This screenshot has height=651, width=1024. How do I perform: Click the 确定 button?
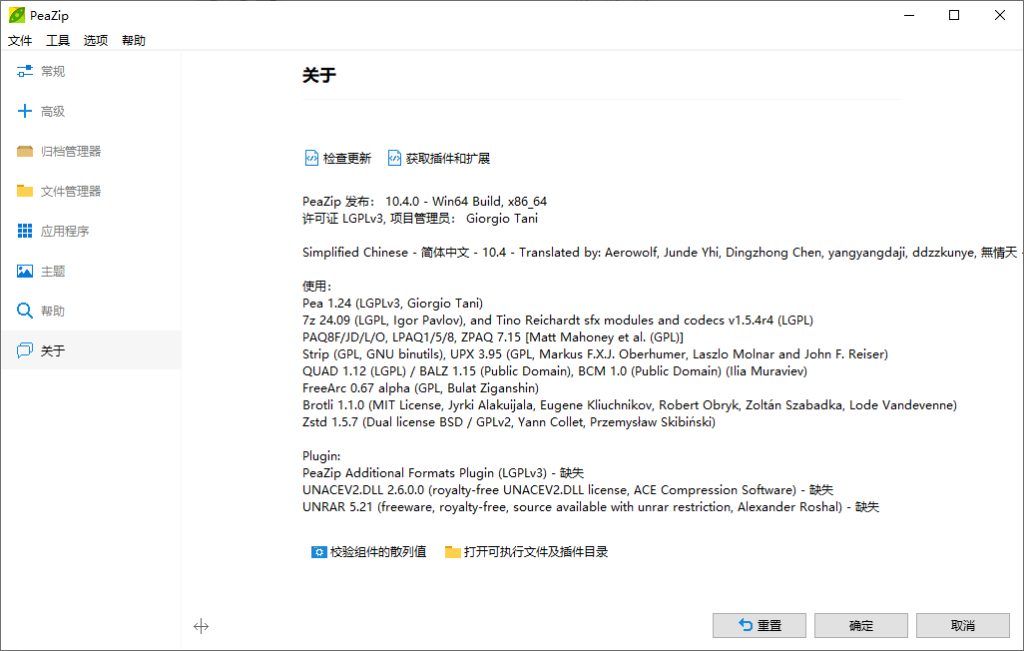pyautogui.click(x=861, y=626)
